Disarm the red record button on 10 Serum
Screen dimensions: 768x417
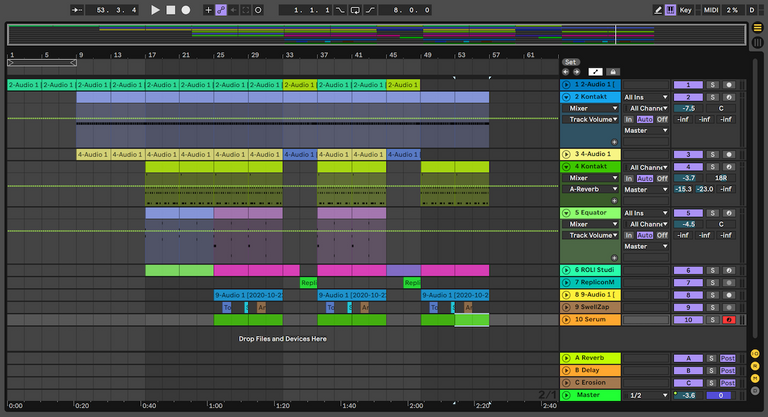[729, 320]
